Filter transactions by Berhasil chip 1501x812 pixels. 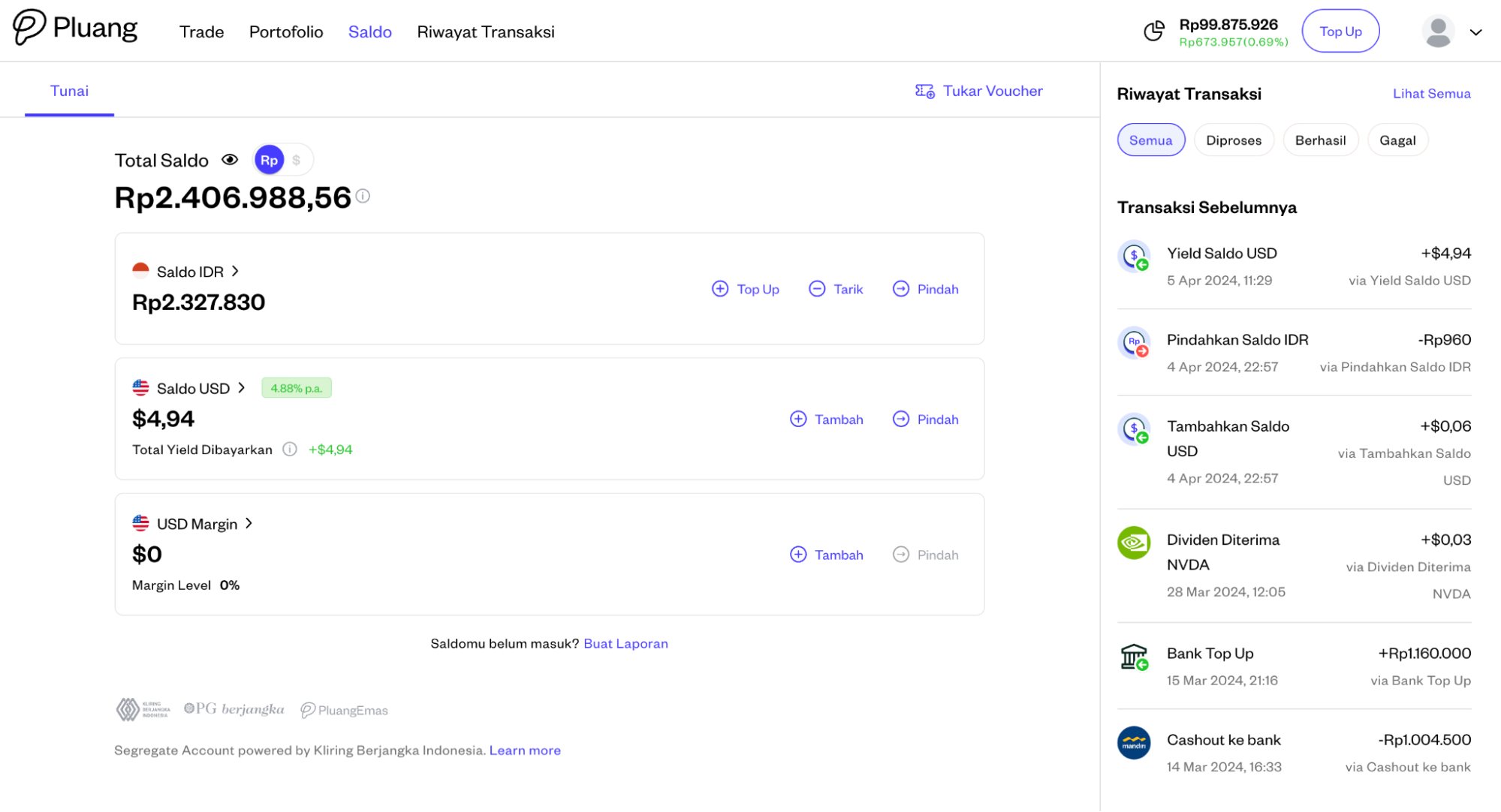click(1320, 140)
